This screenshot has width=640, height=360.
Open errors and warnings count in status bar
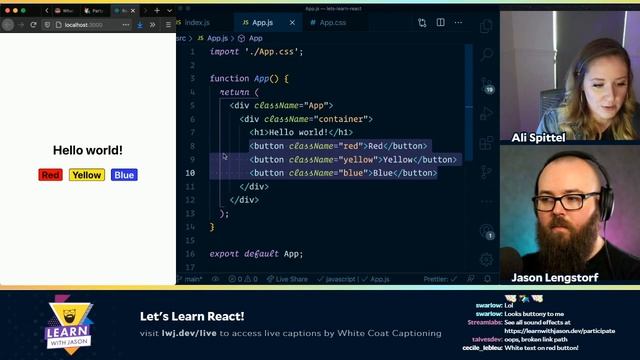pos(243,279)
